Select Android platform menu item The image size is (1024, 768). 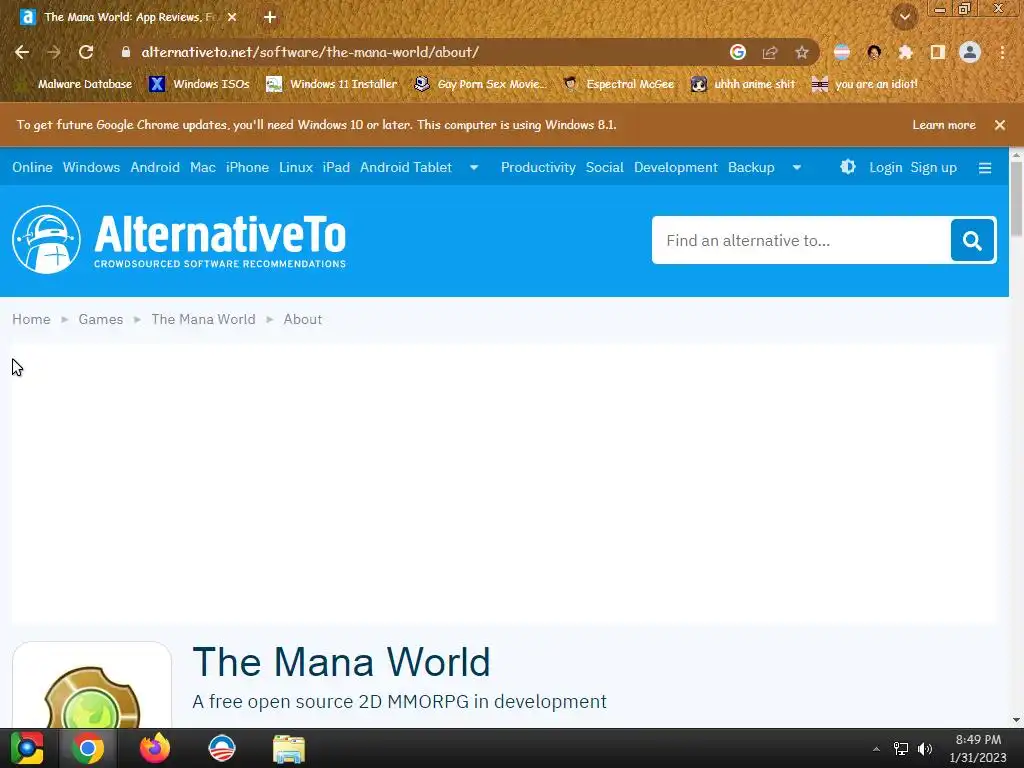pyautogui.click(x=155, y=167)
